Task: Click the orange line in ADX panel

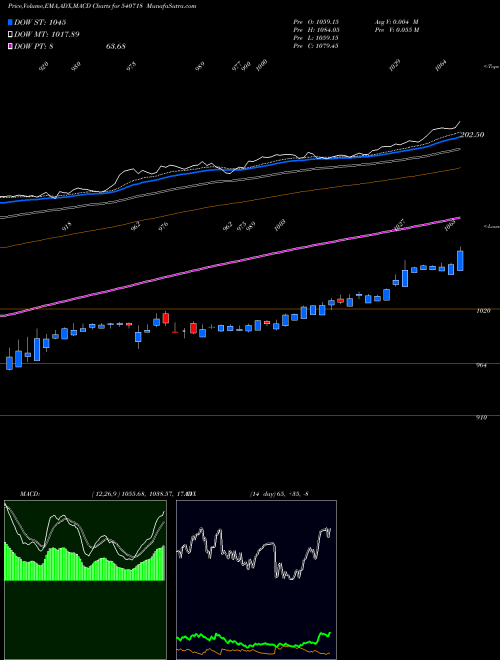Action: click(253, 651)
